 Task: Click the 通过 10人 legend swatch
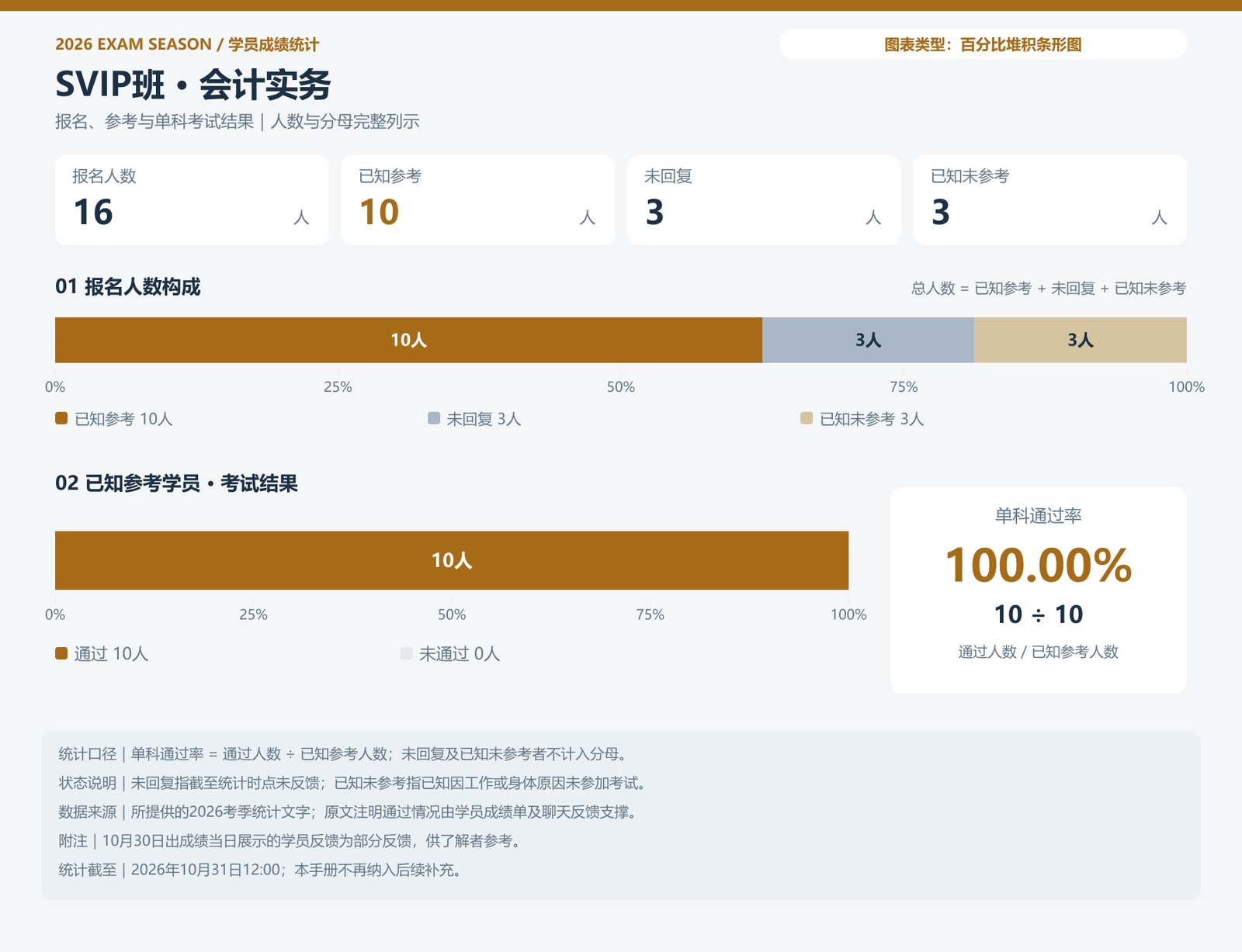[61, 653]
